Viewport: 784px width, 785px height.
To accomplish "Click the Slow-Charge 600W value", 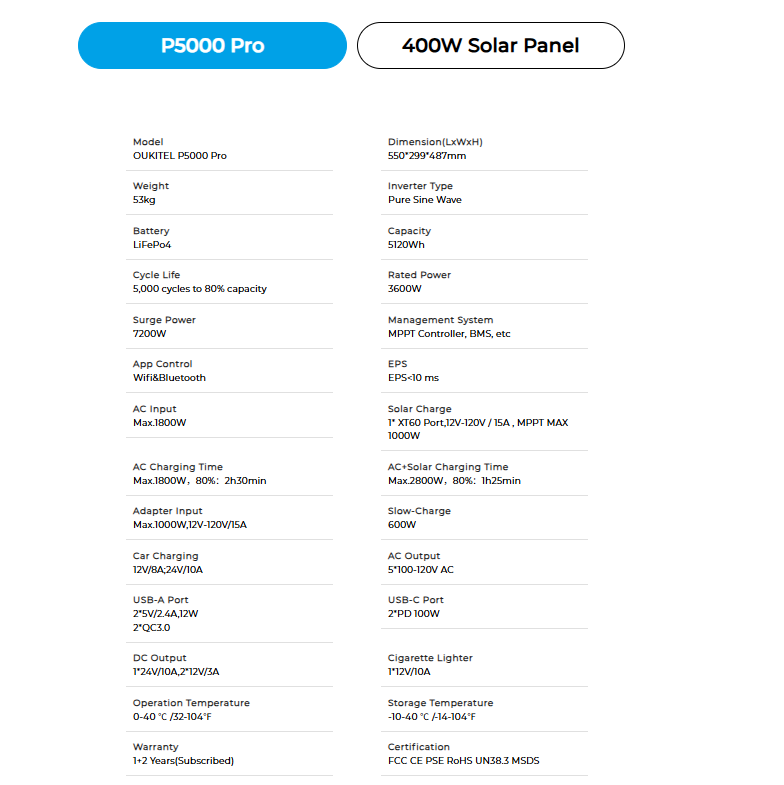I will point(401,525).
